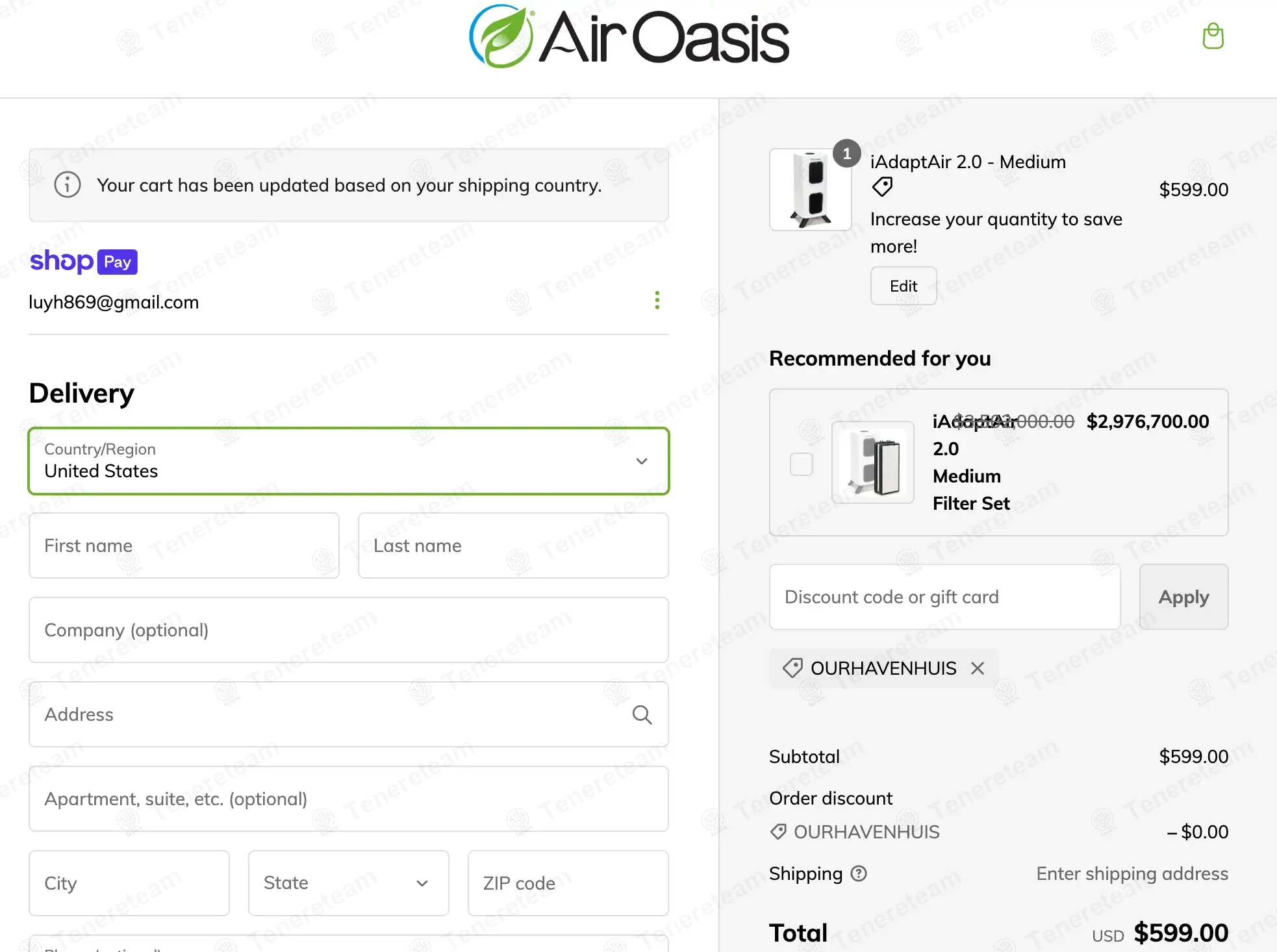Click the Shop Pay logo
The width and height of the screenshot is (1277, 952).
coord(84,262)
